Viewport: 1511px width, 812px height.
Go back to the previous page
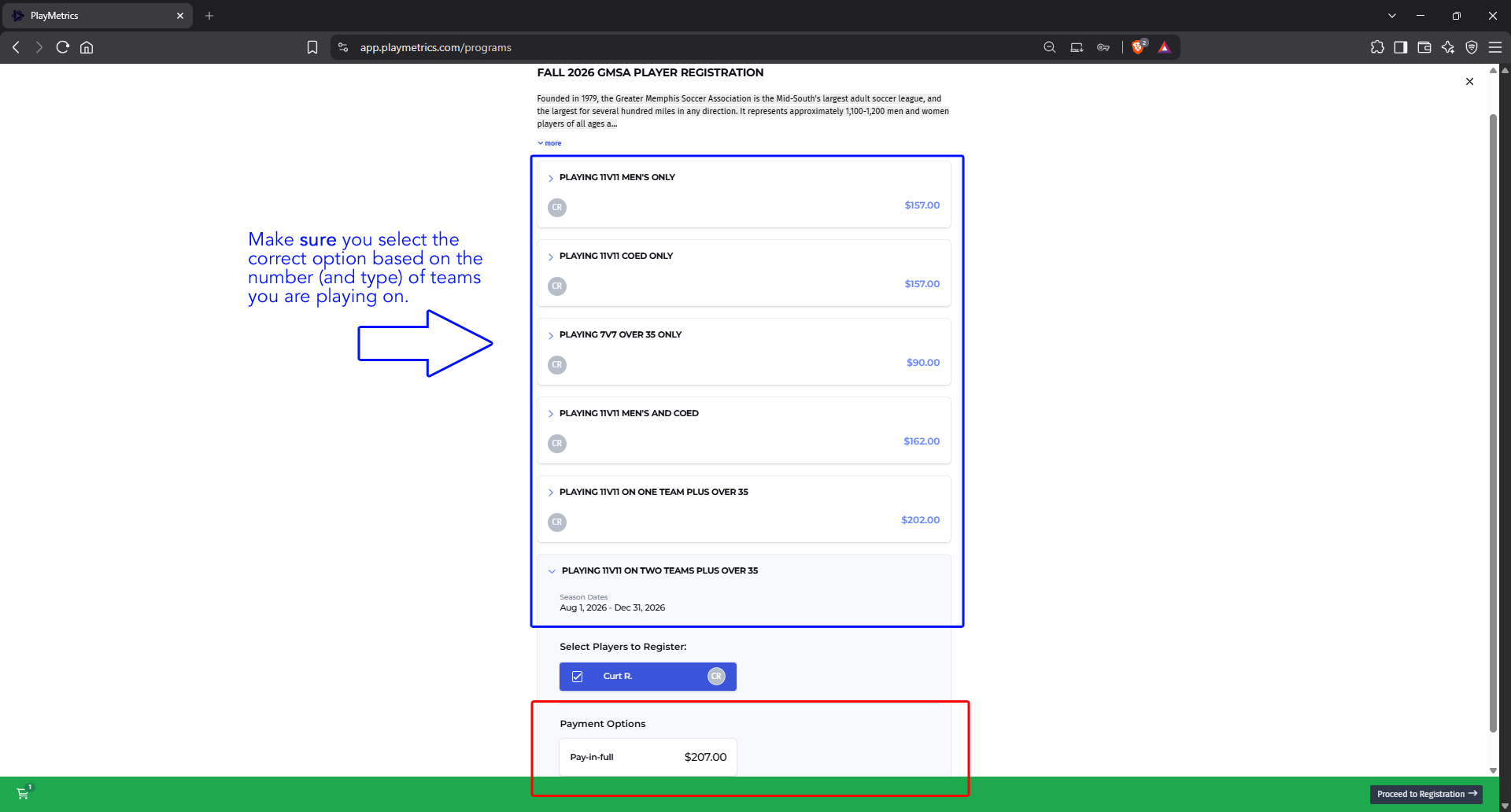coord(16,47)
